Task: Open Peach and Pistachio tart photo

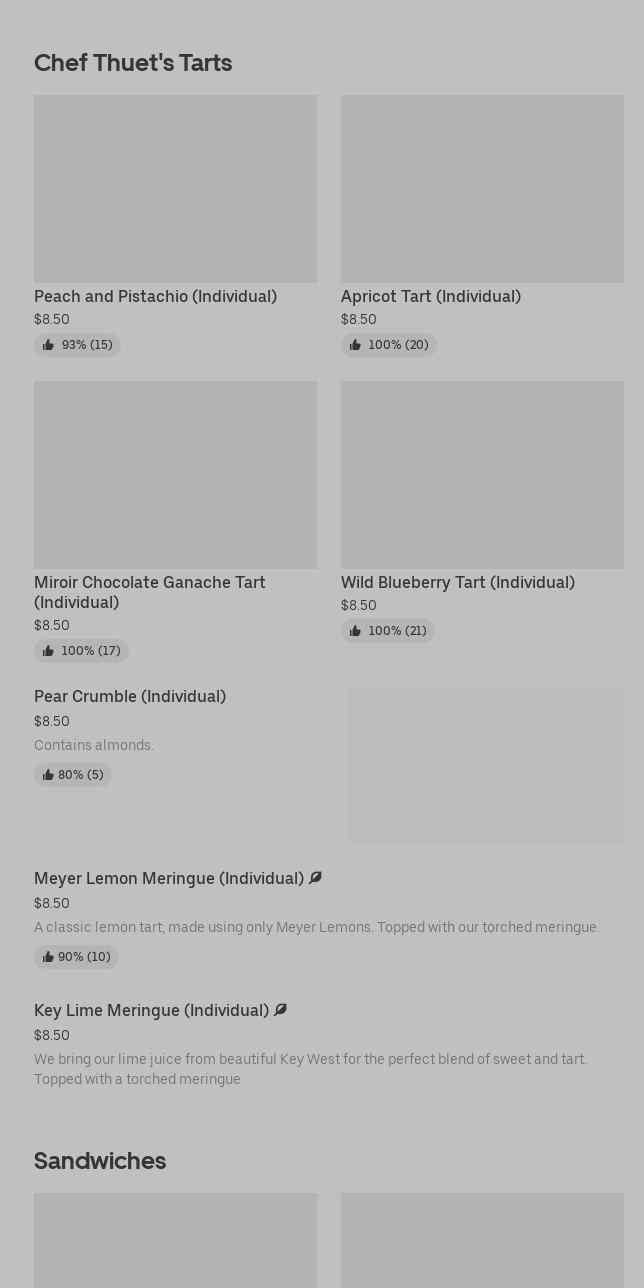Action: pyautogui.click(x=175, y=189)
